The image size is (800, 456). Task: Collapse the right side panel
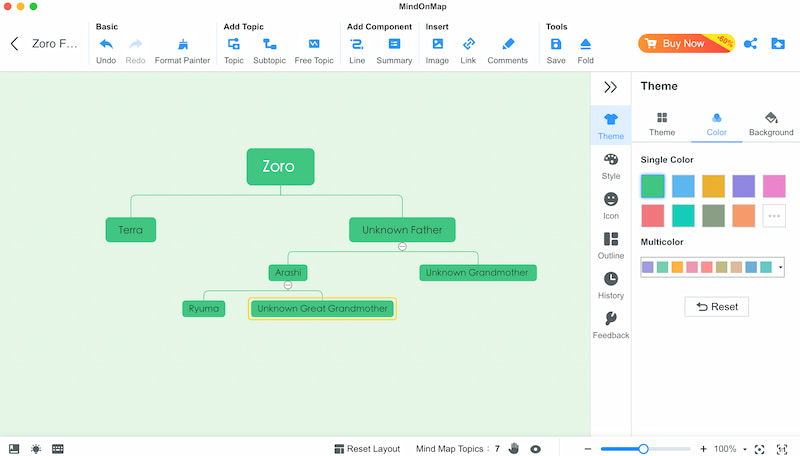tap(611, 88)
